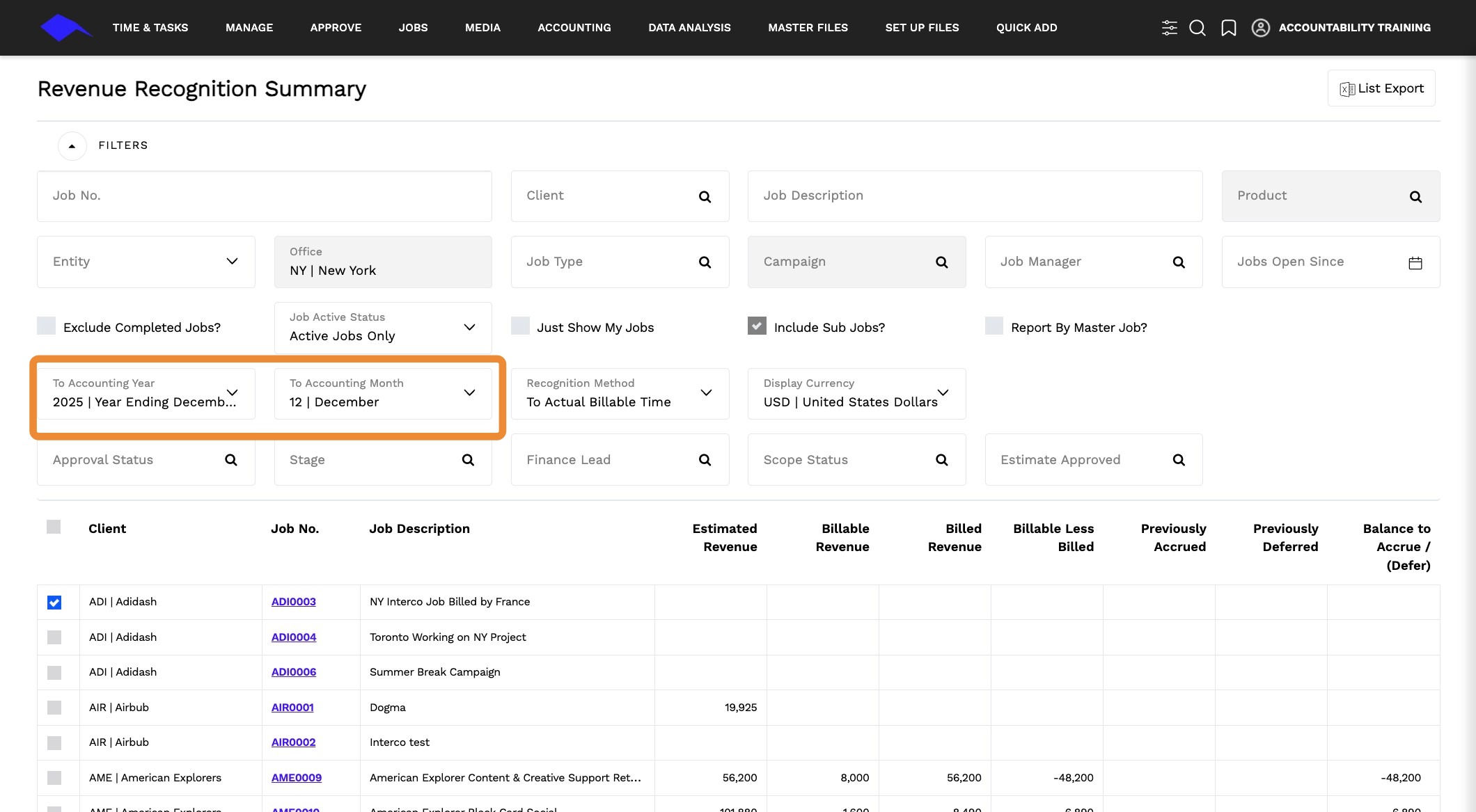Open the Set Up Files menu
This screenshot has height=812, width=1476.
click(x=922, y=28)
